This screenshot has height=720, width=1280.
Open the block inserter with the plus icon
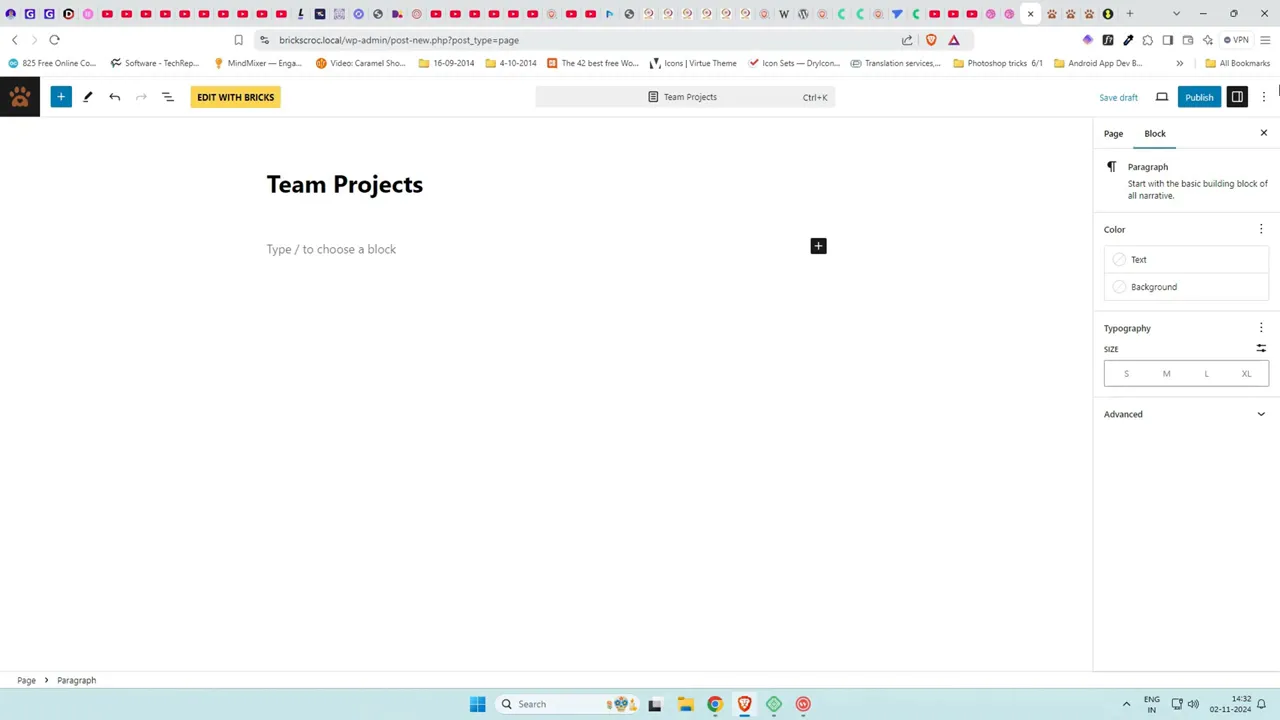pyautogui.click(x=61, y=97)
